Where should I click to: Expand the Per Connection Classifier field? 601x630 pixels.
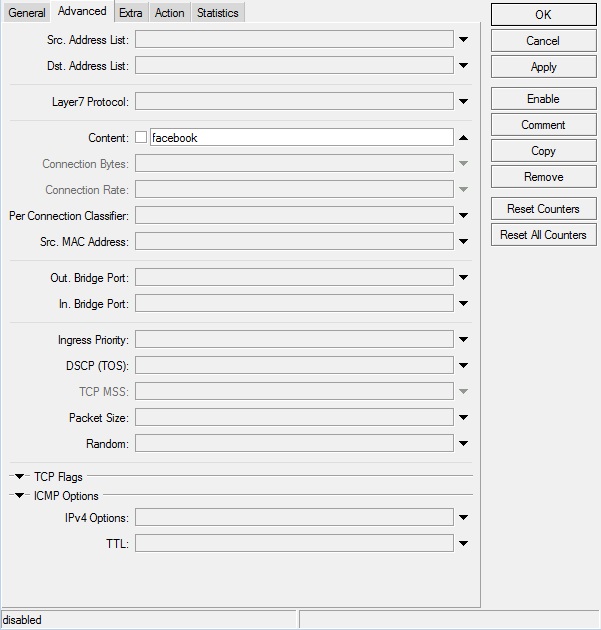(x=464, y=216)
